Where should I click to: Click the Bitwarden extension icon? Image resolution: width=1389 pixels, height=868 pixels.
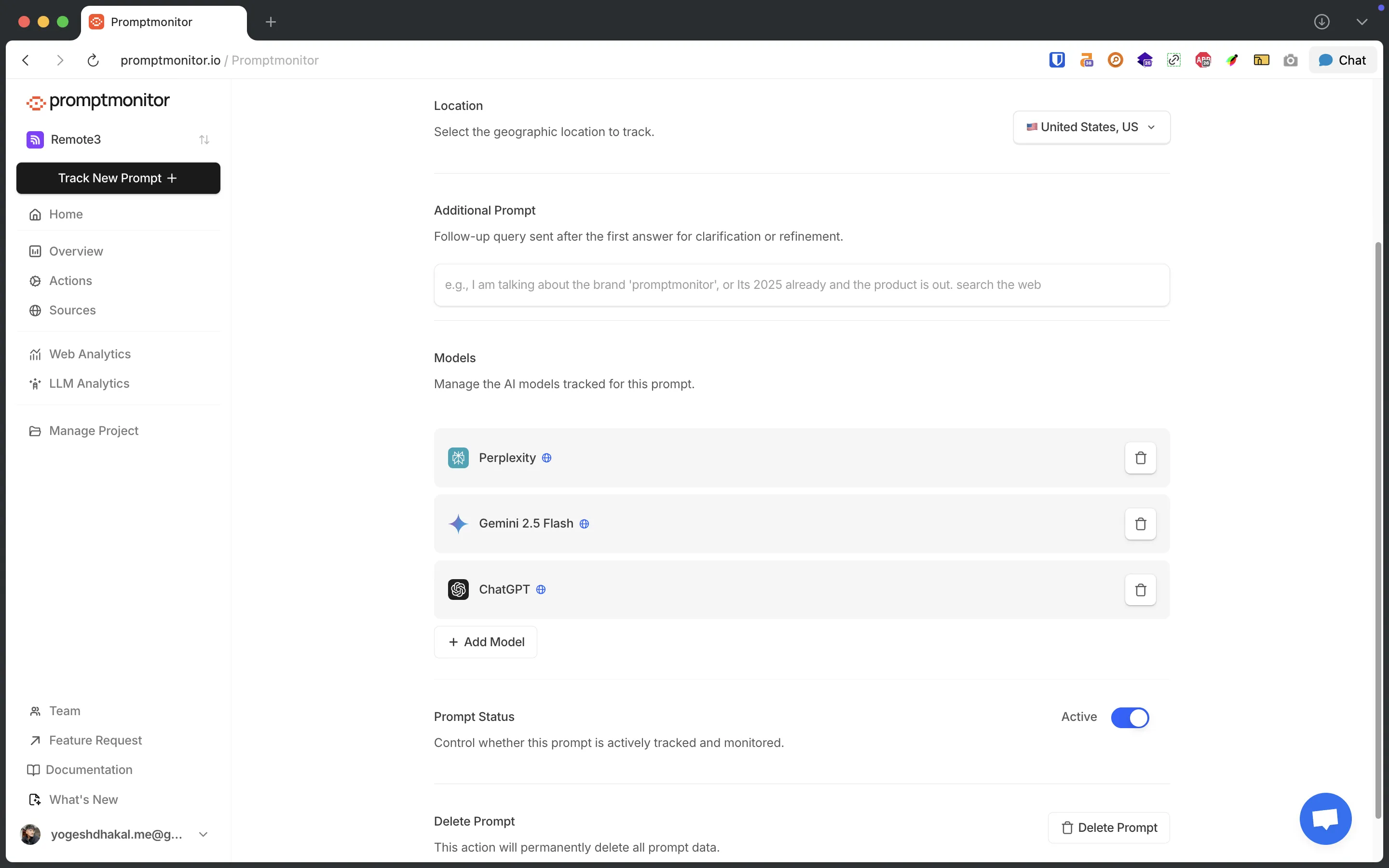point(1057,60)
